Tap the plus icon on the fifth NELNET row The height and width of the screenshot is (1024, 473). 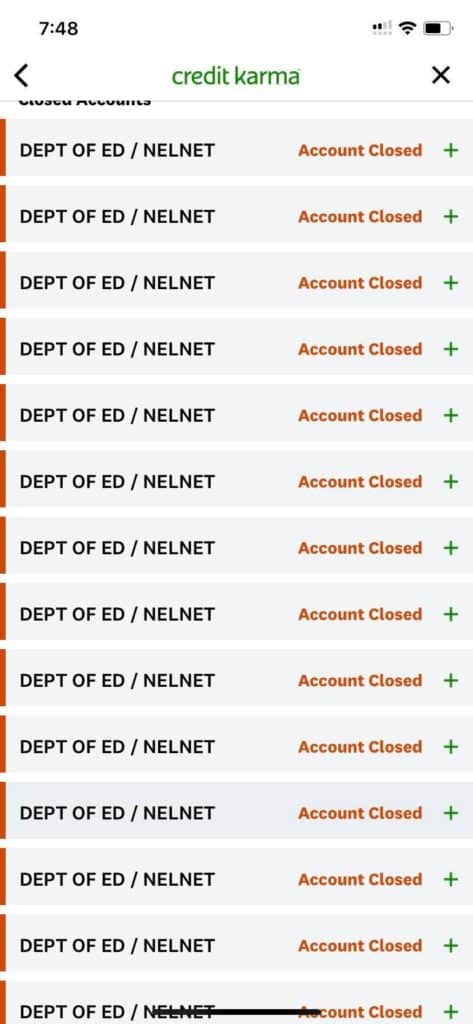click(x=451, y=415)
